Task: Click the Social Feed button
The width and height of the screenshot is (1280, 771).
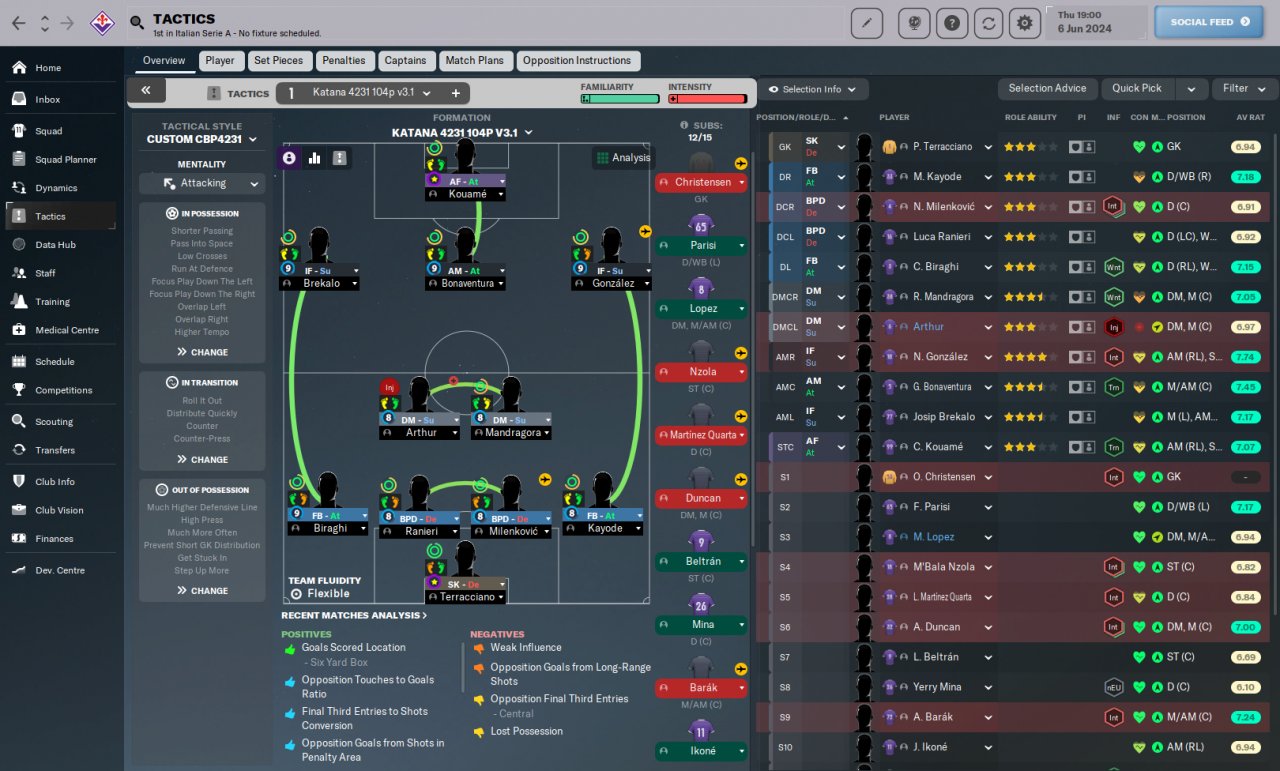Action: point(1208,22)
